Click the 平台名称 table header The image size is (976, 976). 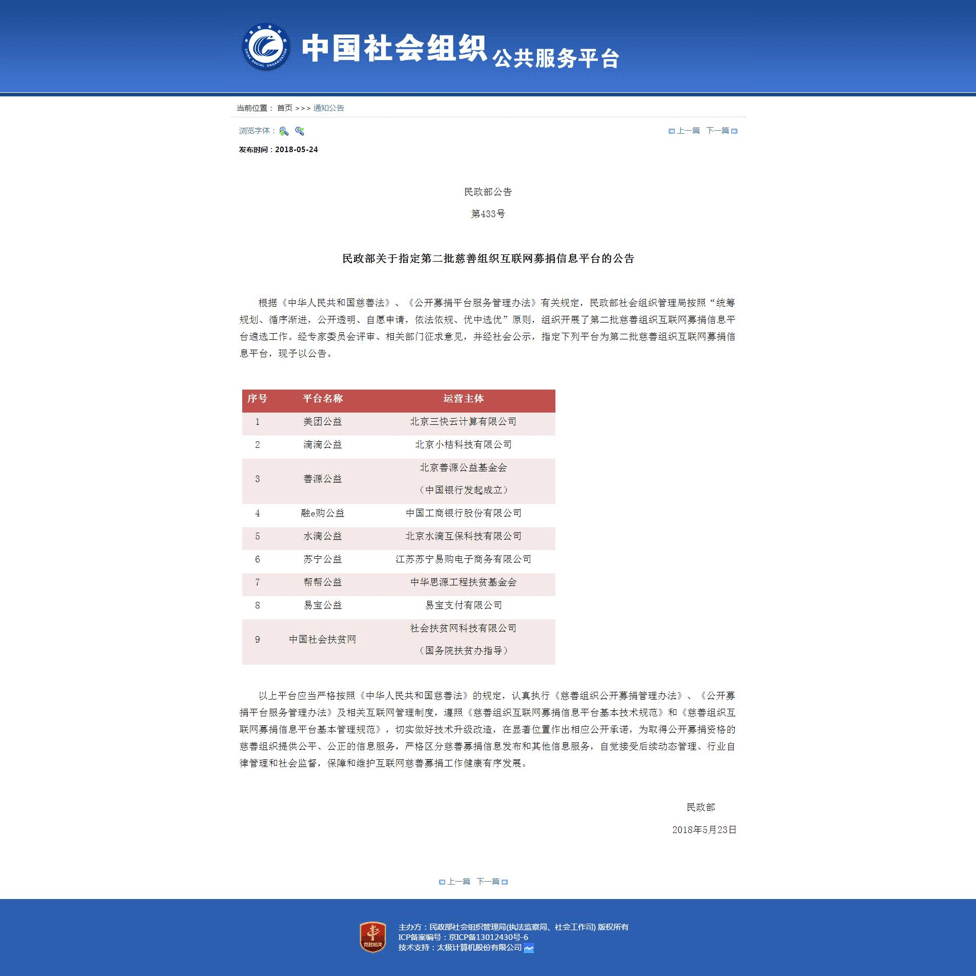pyautogui.click(x=322, y=398)
